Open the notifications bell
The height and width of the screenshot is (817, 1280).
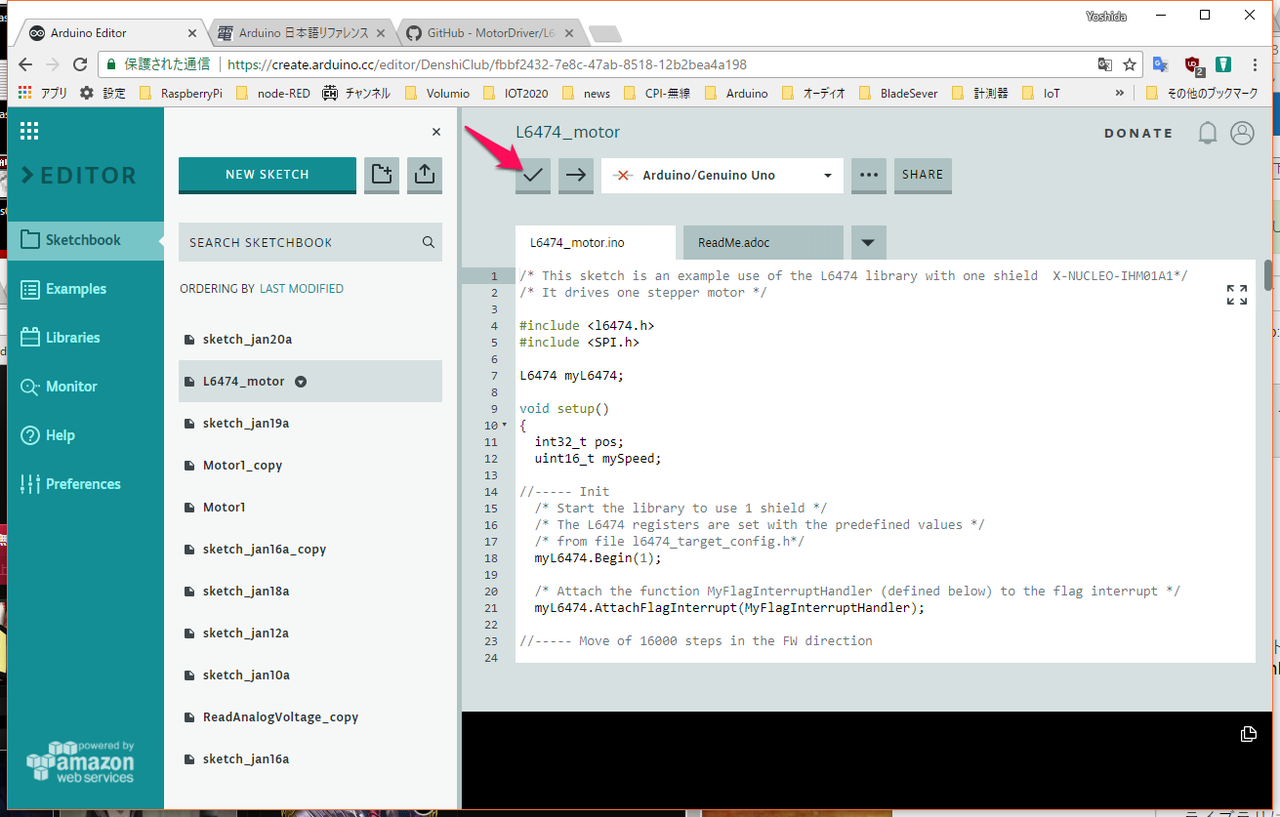point(1208,133)
